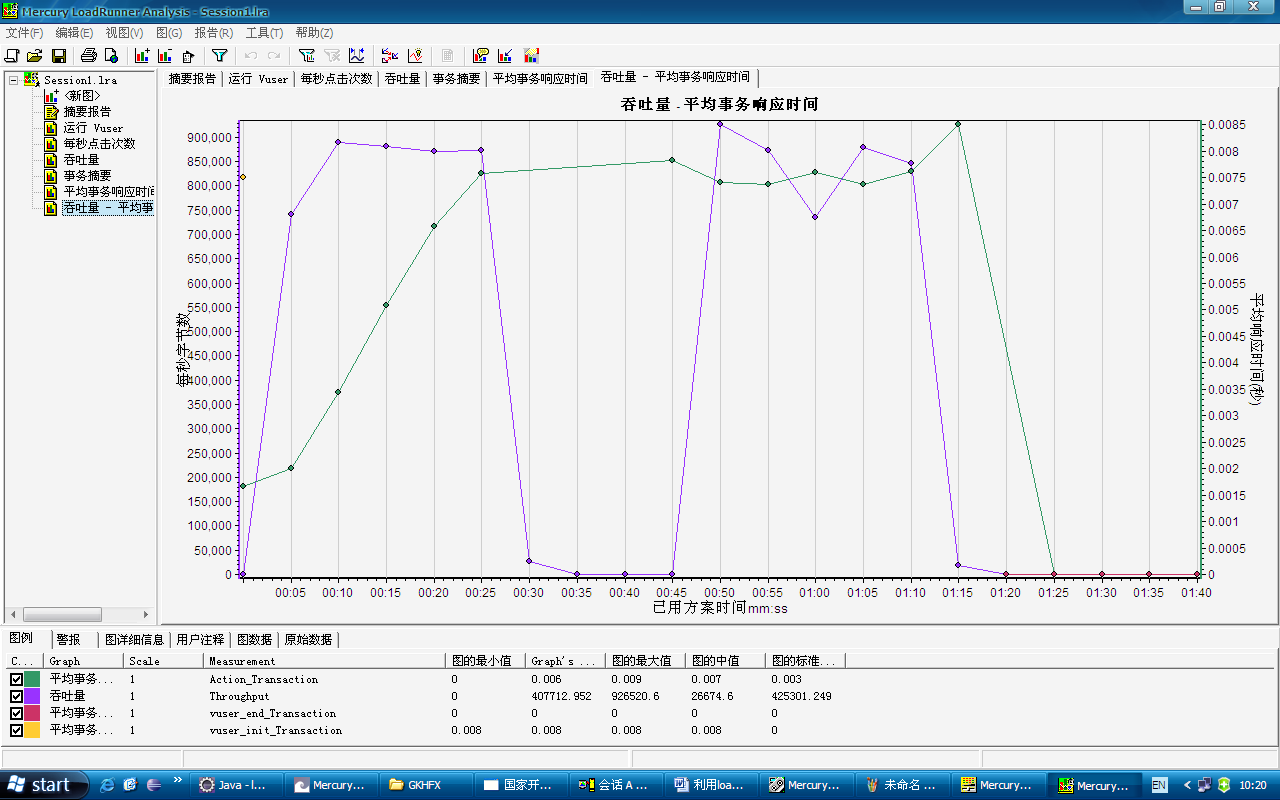Uncheck the vuser_init_Transaction legend checkbox
The width and height of the screenshot is (1280, 800).
pyautogui.click(x=16, y=730)
